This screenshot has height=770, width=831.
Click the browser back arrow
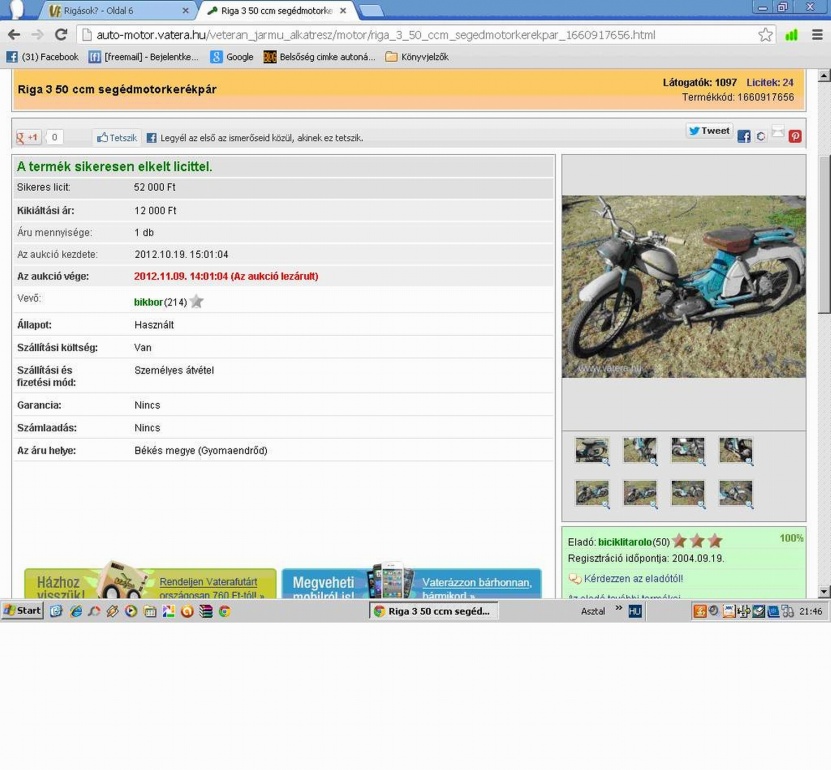[13, 35]
